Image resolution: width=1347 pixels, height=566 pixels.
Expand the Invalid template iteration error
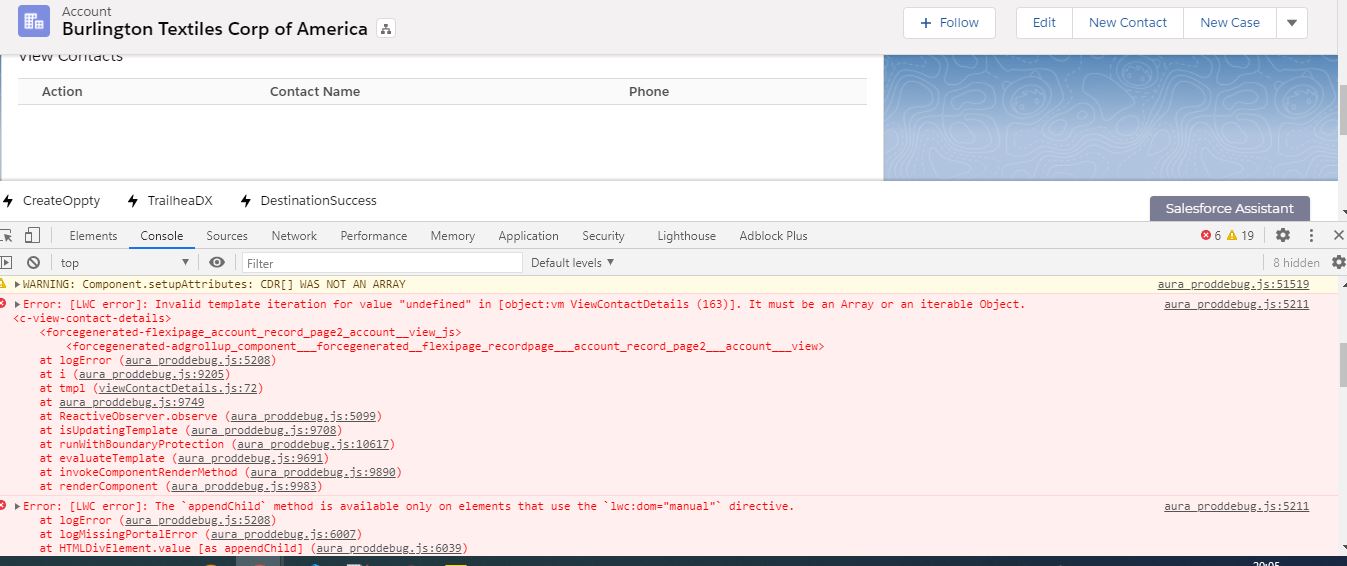pos(17,304)
